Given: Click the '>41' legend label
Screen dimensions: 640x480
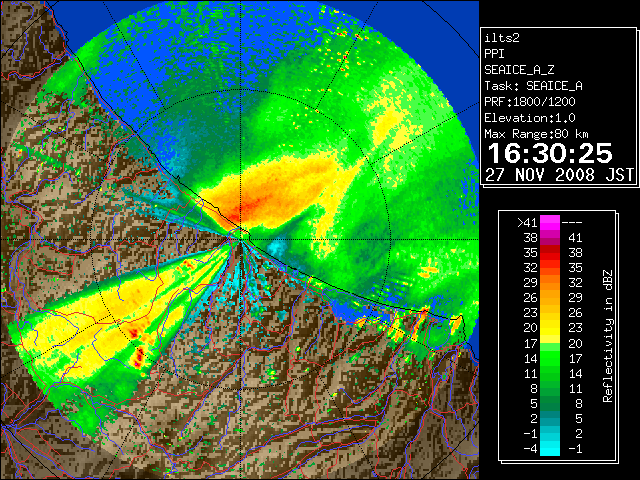Looking at the screenshot, I should 527,222.
